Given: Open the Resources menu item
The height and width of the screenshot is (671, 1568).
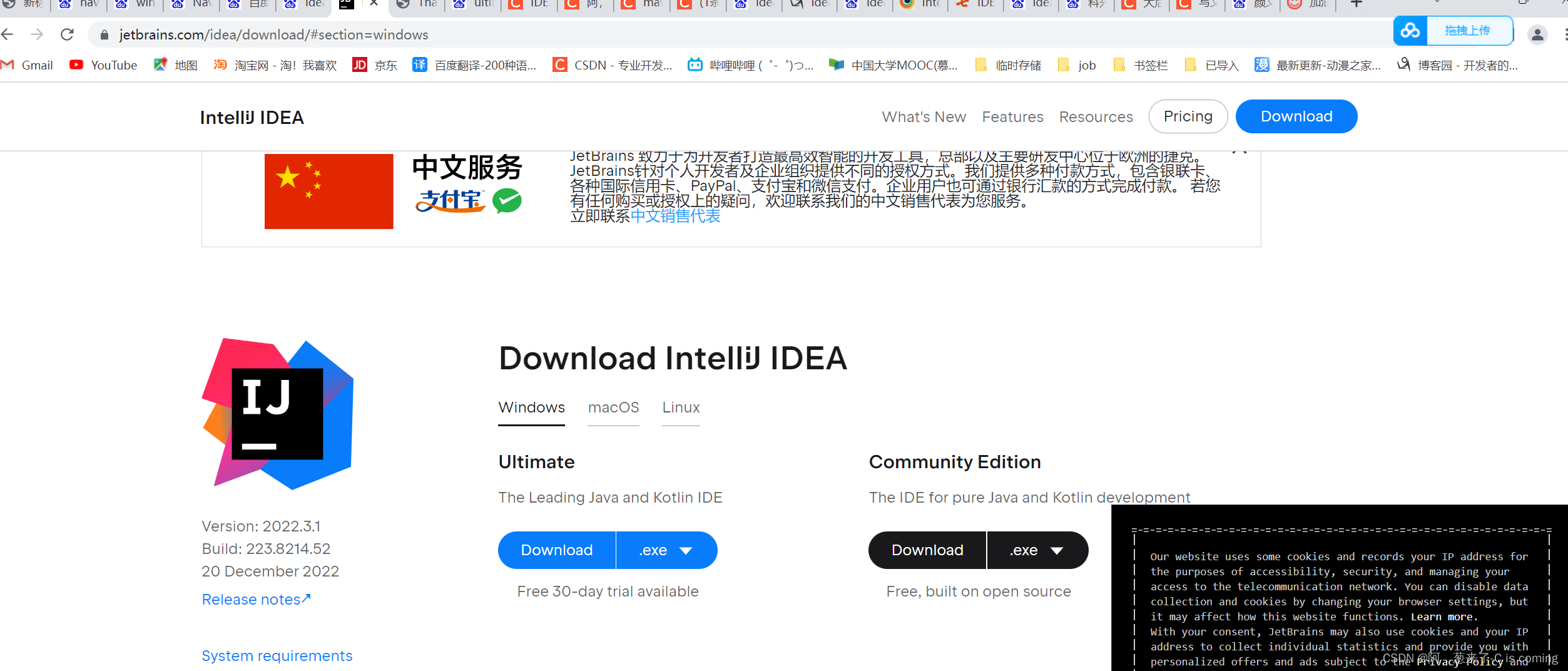Looking at the screenshot, I should pyautogui.click(x=1096, y=117).
